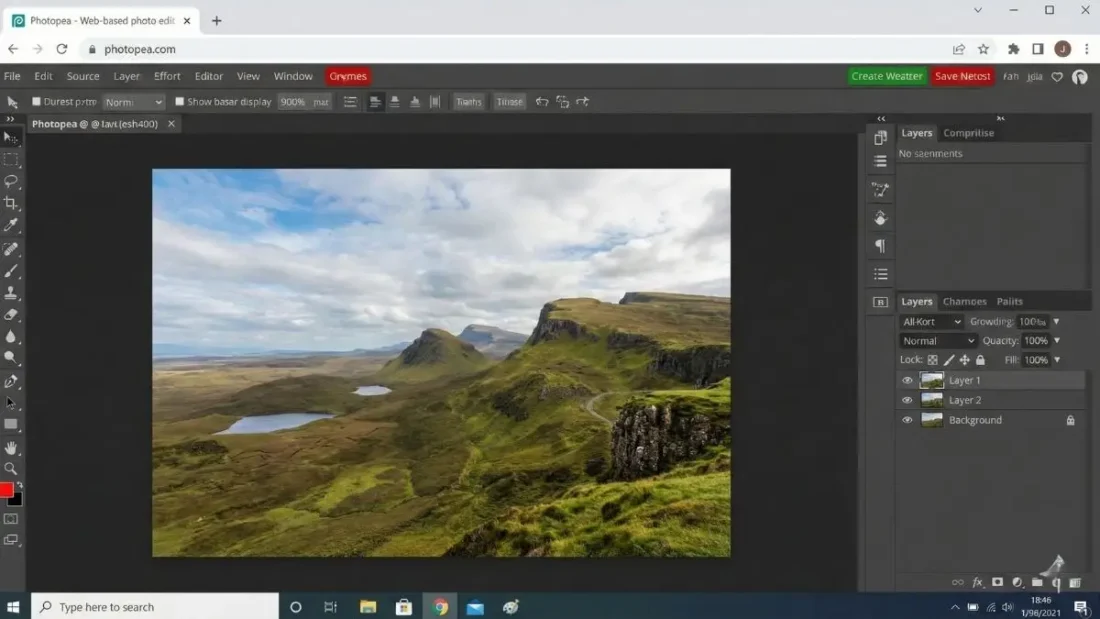Click the red foreground color swatch

click(x=7, y=490)
